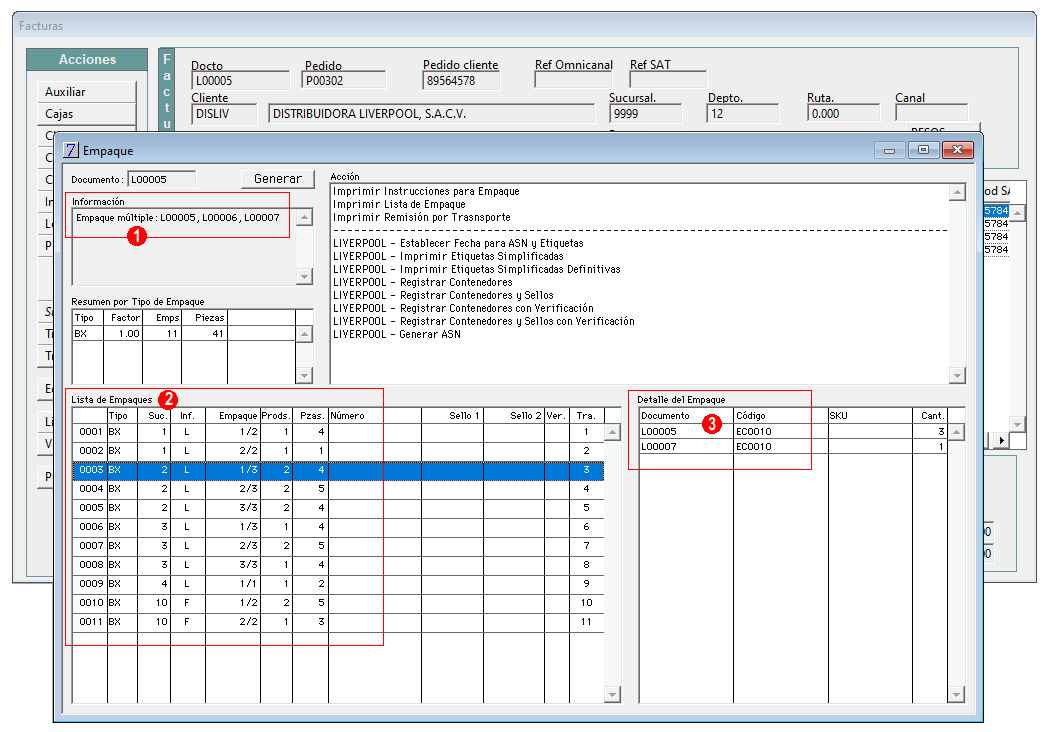
Task: Click Sucursal field 9999 in Facturas
Action: 646,114
